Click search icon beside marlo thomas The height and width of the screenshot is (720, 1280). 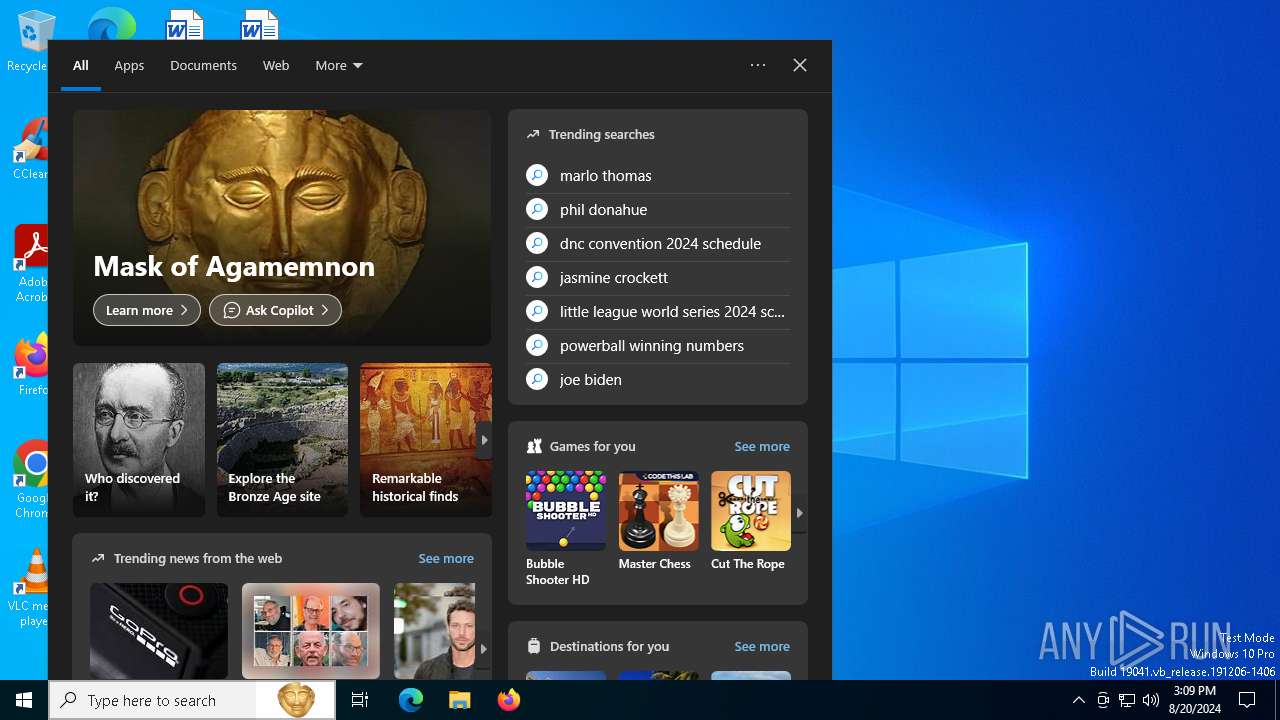[537, 176]
